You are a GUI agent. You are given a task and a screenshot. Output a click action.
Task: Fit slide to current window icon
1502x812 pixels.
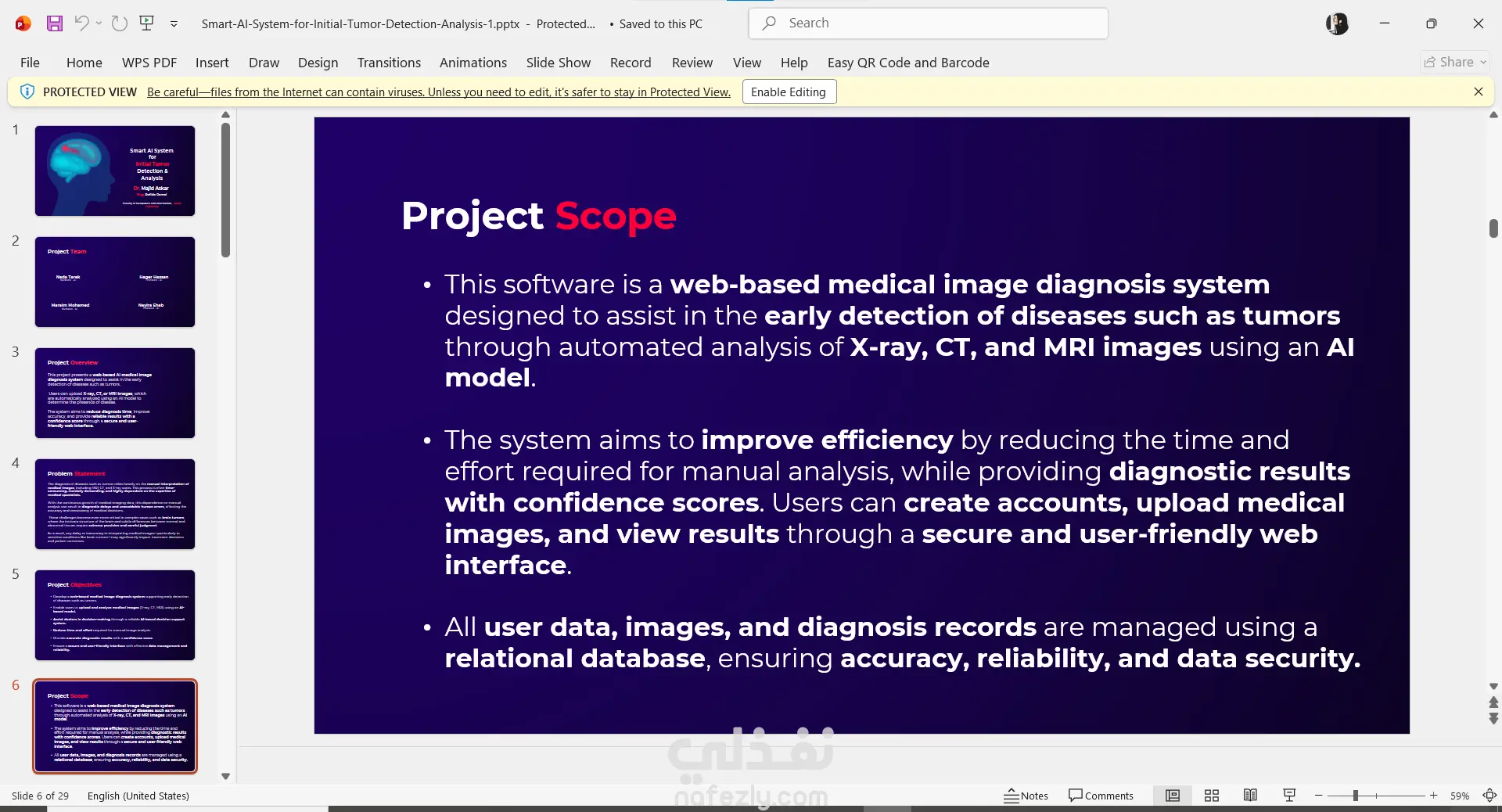pos(1489,796)
